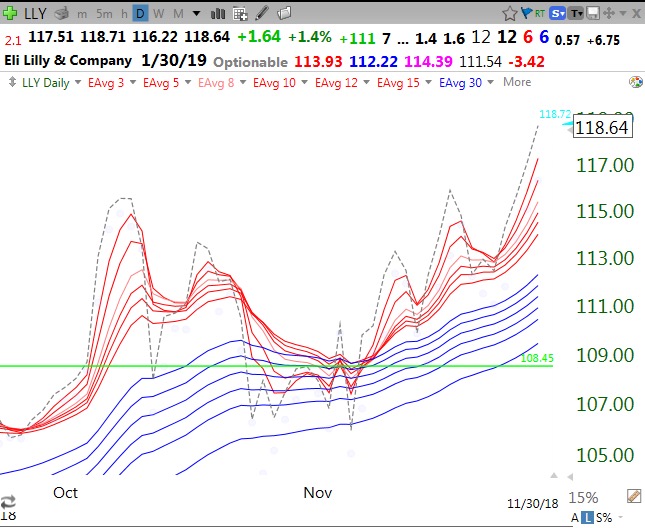Open the T time-link dropdown
This screenshot has width=645, height=528.
point(576,14)
